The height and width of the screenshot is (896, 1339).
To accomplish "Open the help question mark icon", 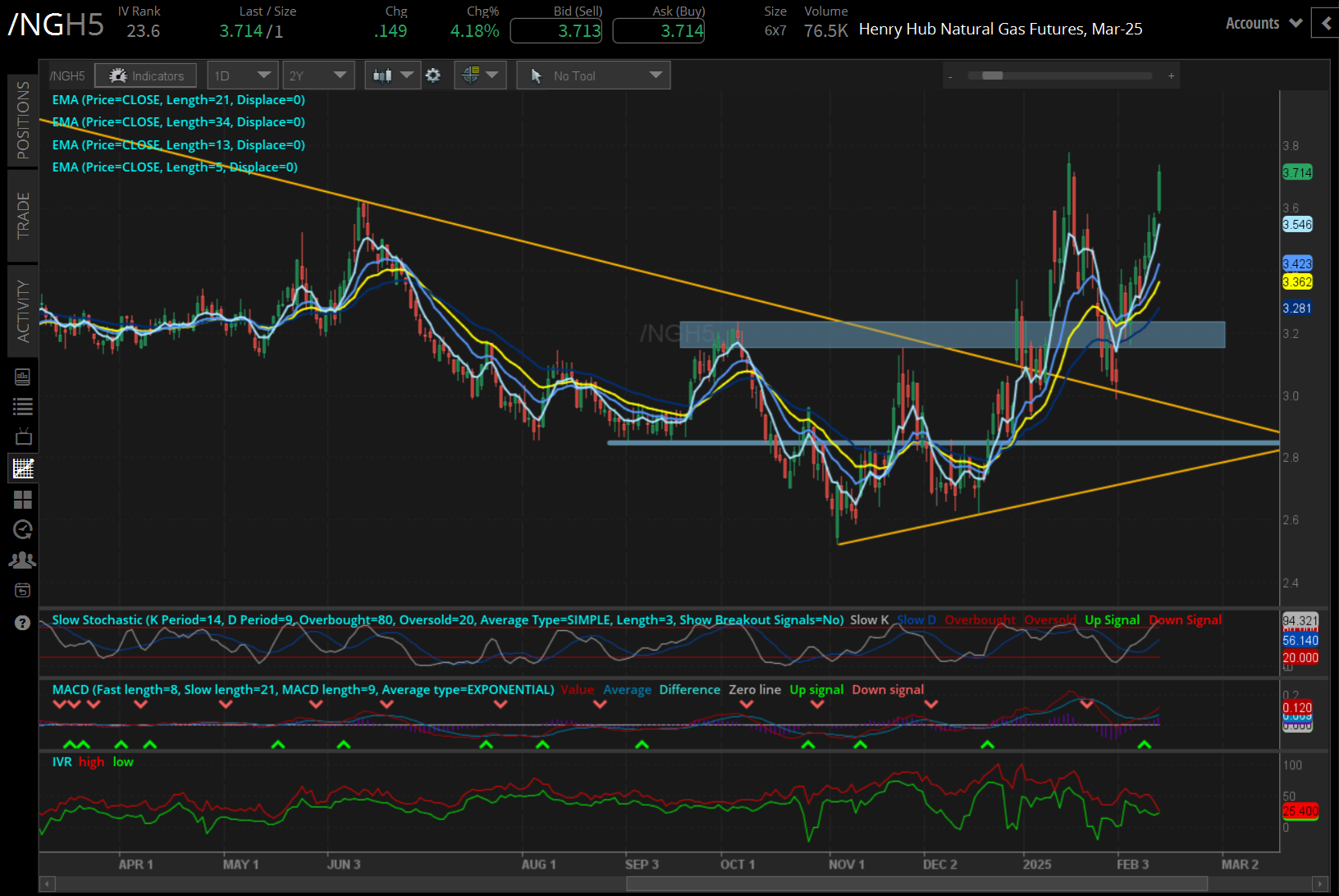I will pos(23,624).
